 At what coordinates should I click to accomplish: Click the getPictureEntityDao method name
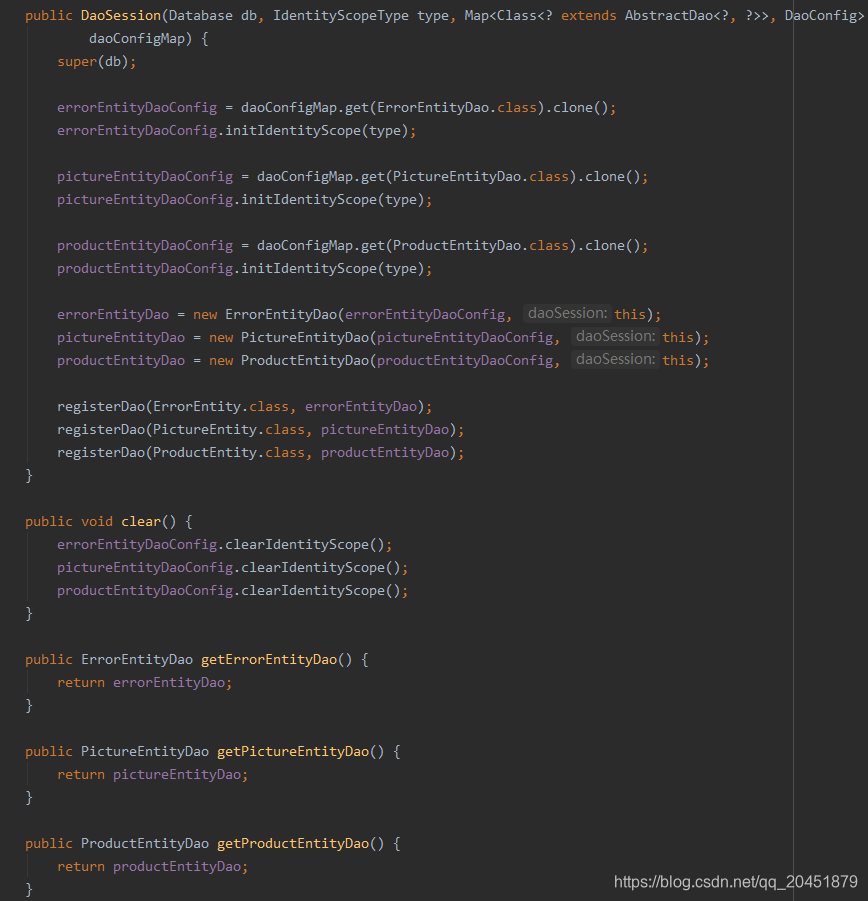tap(293, 751)
